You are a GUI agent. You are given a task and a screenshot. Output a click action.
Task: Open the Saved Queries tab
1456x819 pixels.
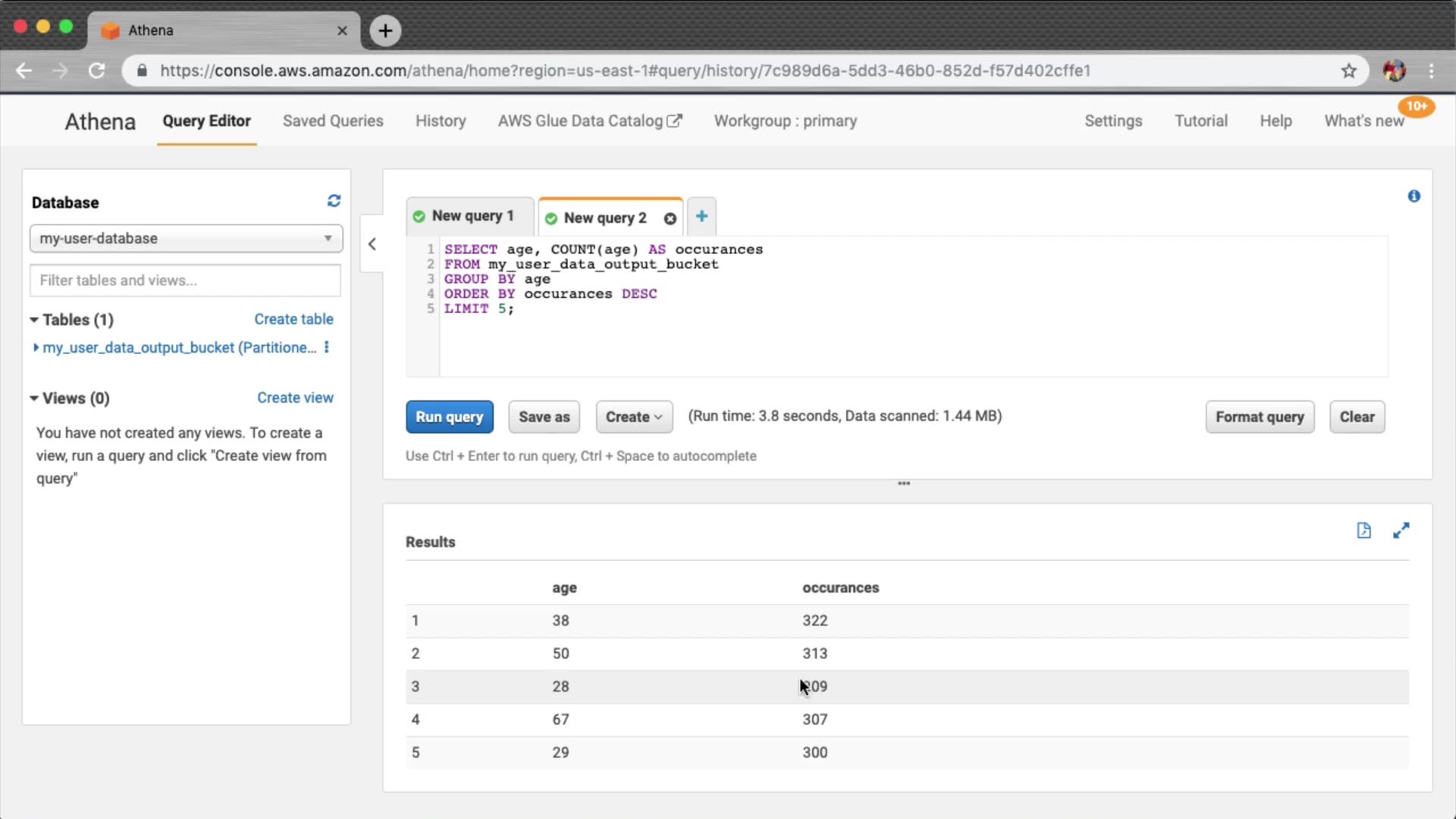click(333, 121)
